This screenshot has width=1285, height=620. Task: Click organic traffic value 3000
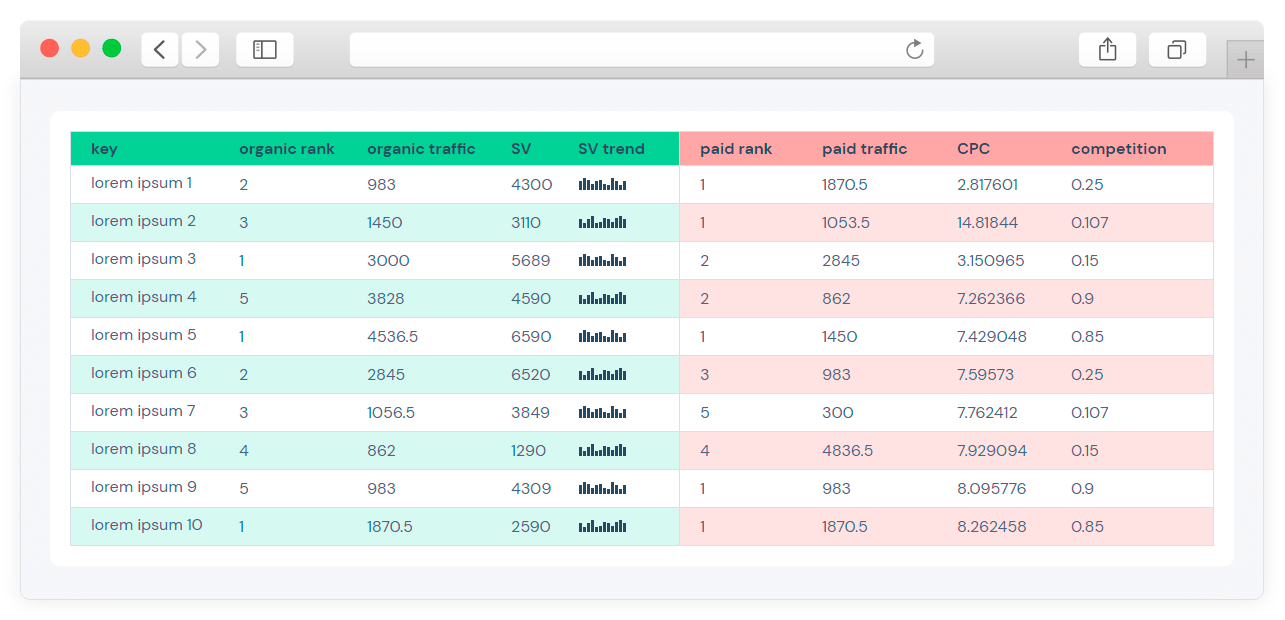(x=388, y=261)
